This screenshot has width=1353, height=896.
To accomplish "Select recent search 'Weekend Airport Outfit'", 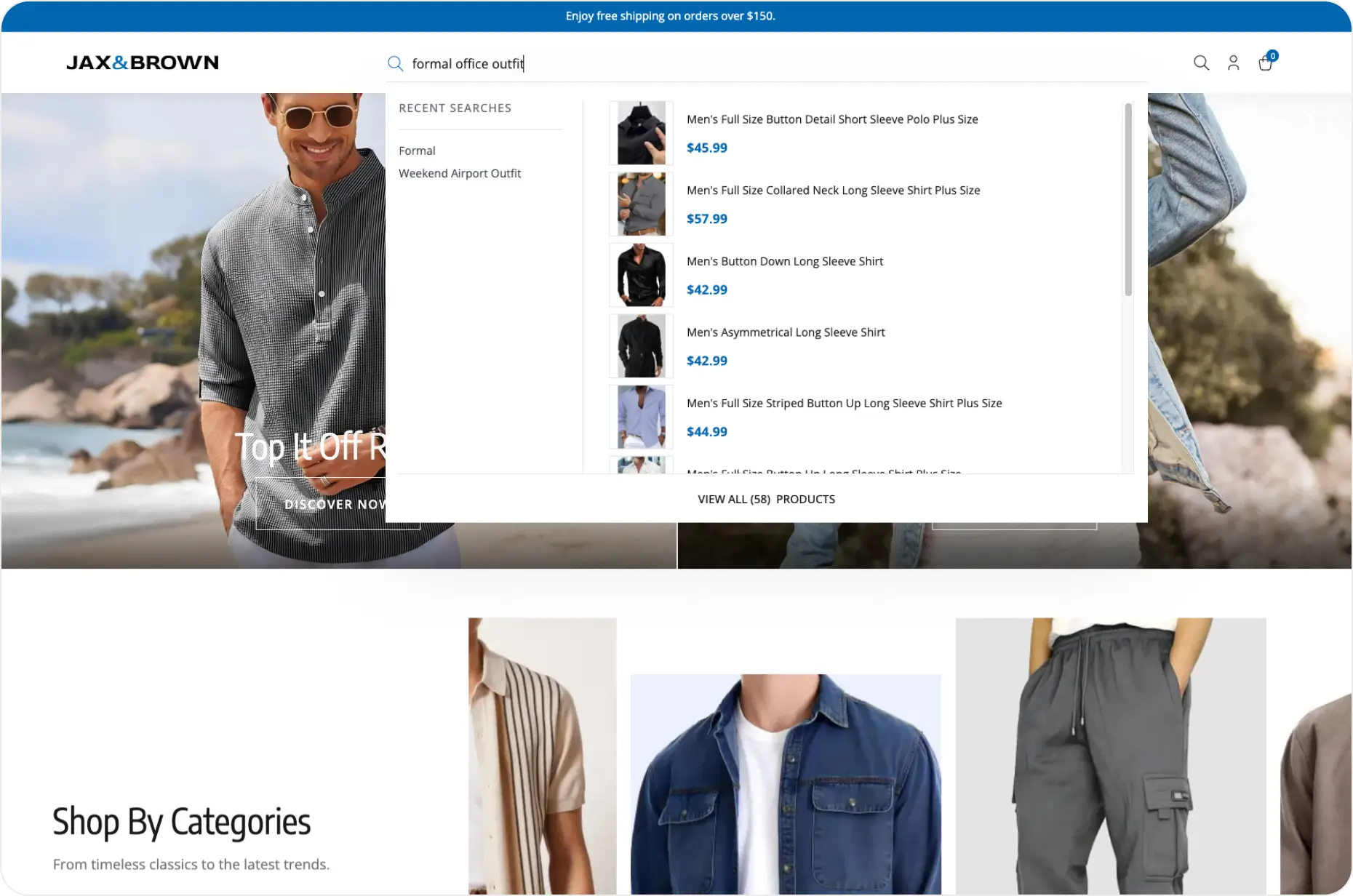I will (x=460, y=173).
